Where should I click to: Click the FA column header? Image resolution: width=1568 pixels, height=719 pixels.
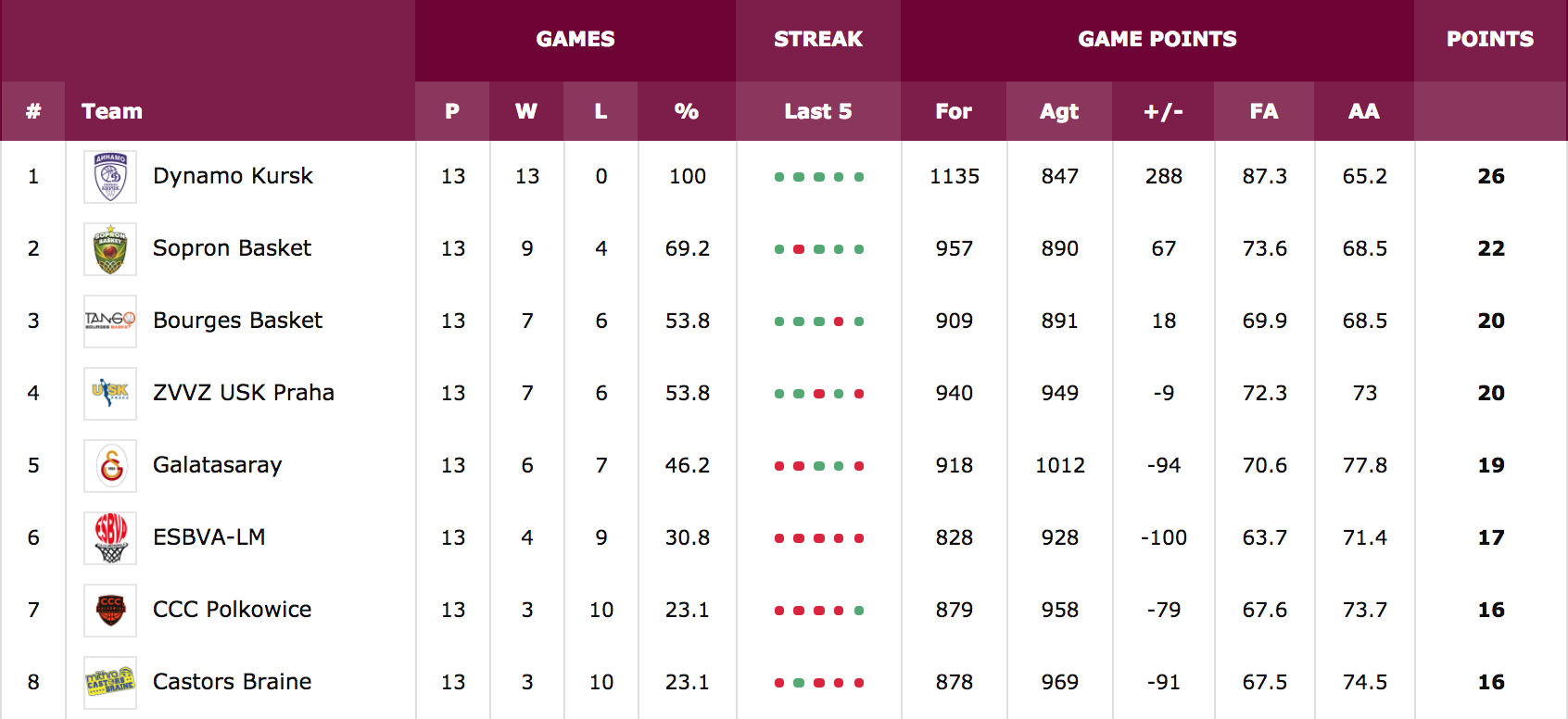click(1264, 111)
